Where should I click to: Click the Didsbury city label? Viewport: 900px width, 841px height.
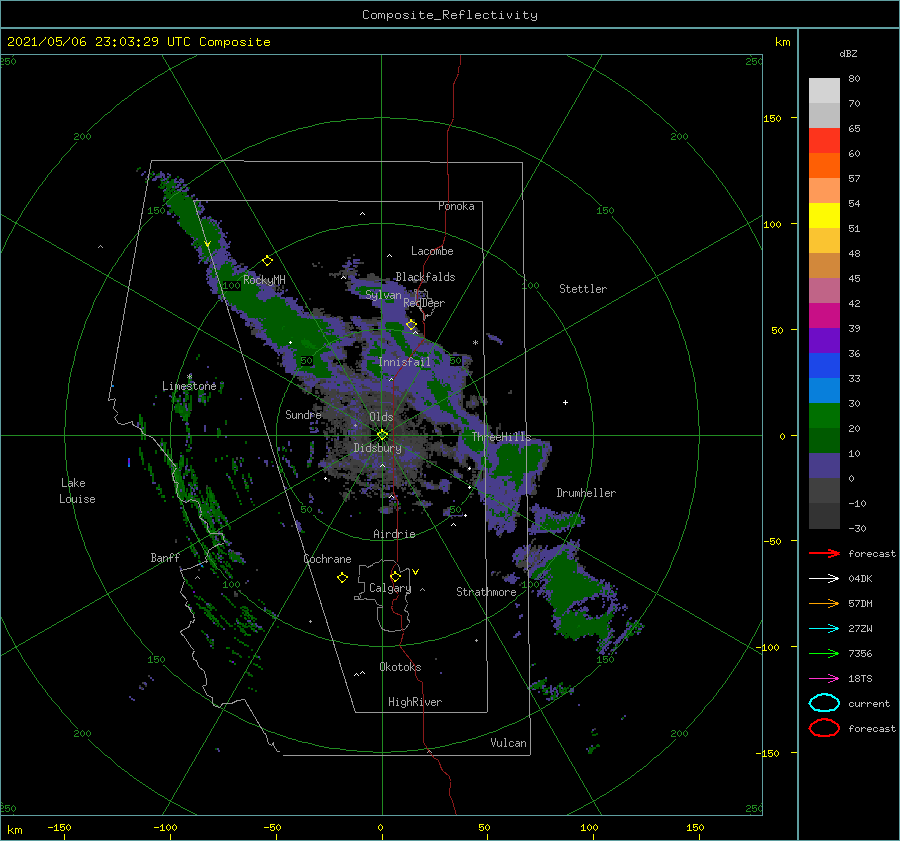[377, 448]
